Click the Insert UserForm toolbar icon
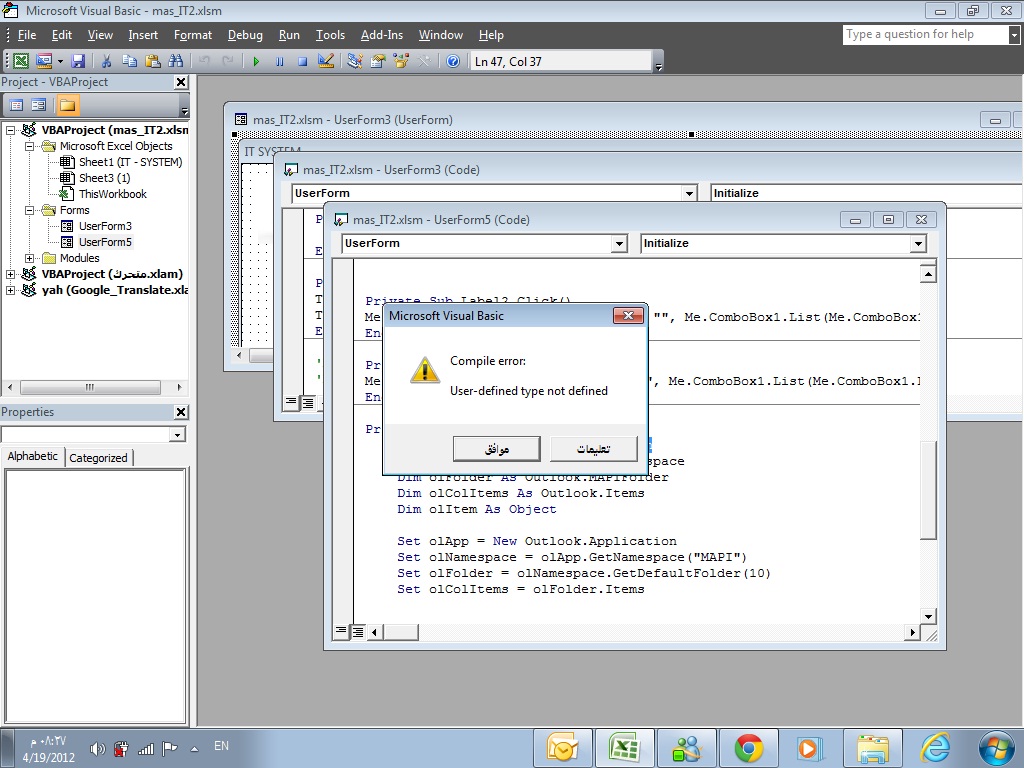 [x=44, y=61]
